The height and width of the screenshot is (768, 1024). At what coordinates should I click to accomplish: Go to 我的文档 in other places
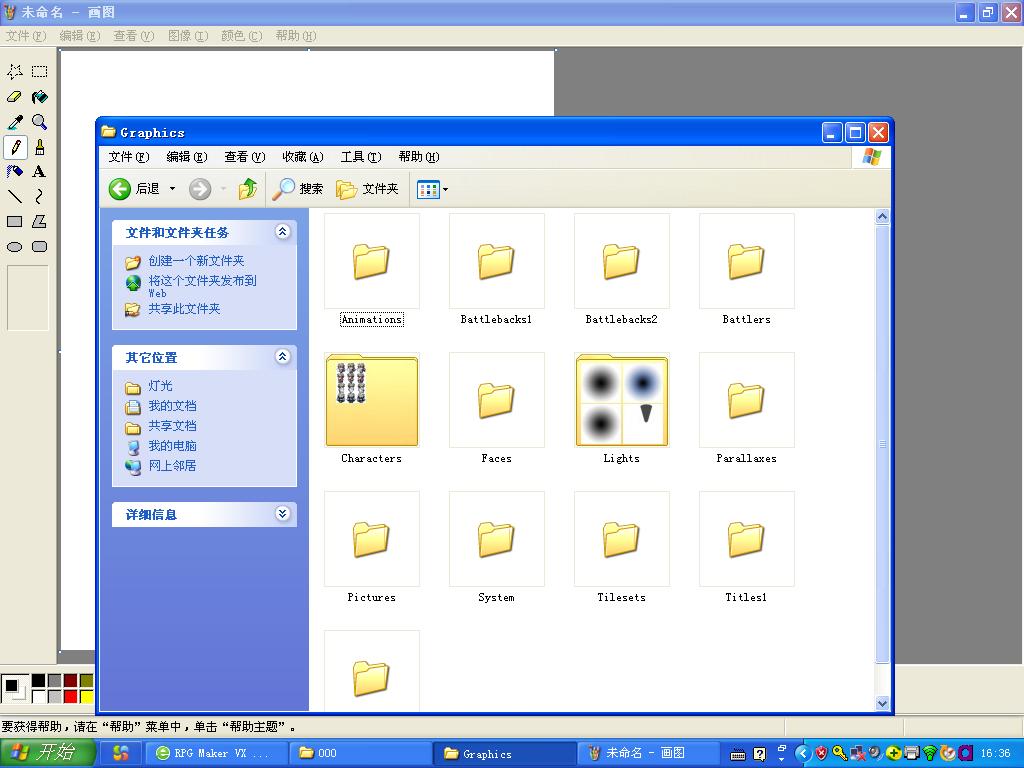(x=172, y=406)
